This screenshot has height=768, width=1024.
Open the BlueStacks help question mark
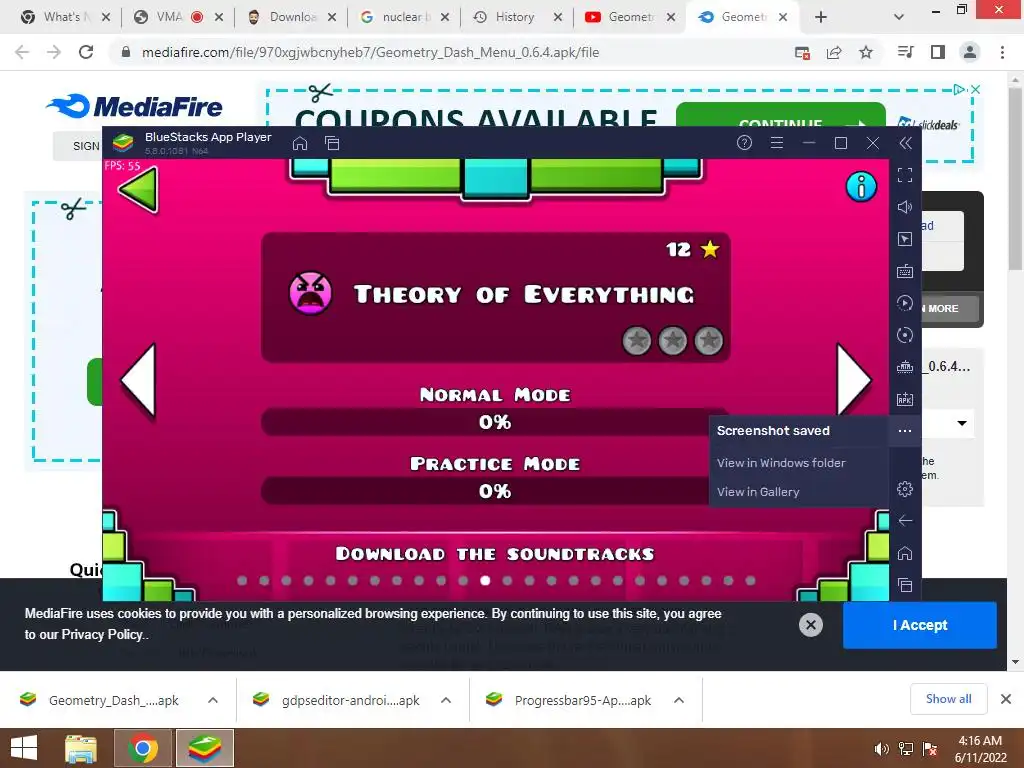click(x=744, y=142)
